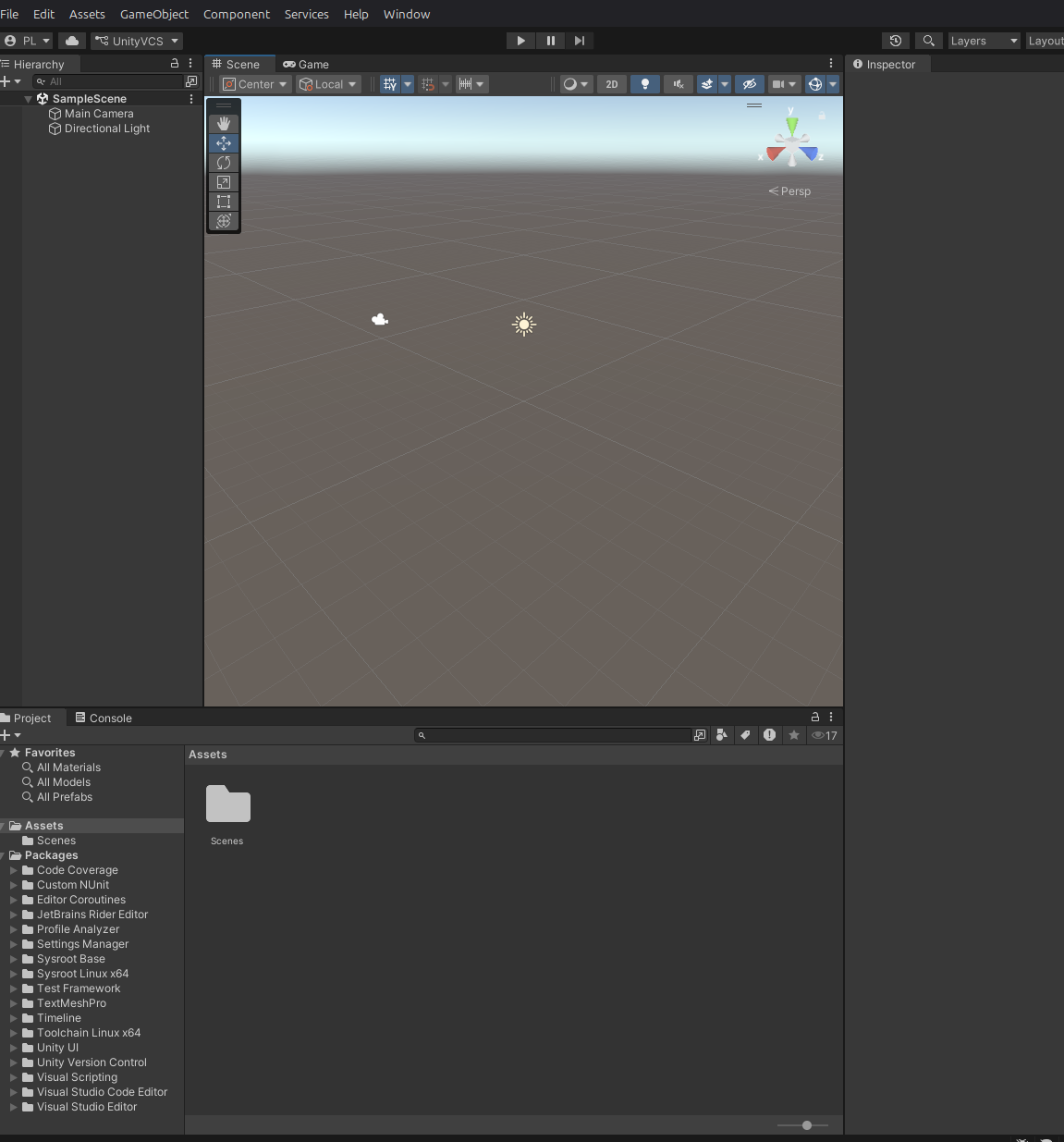Toggle scene lighting bulb

645,84
